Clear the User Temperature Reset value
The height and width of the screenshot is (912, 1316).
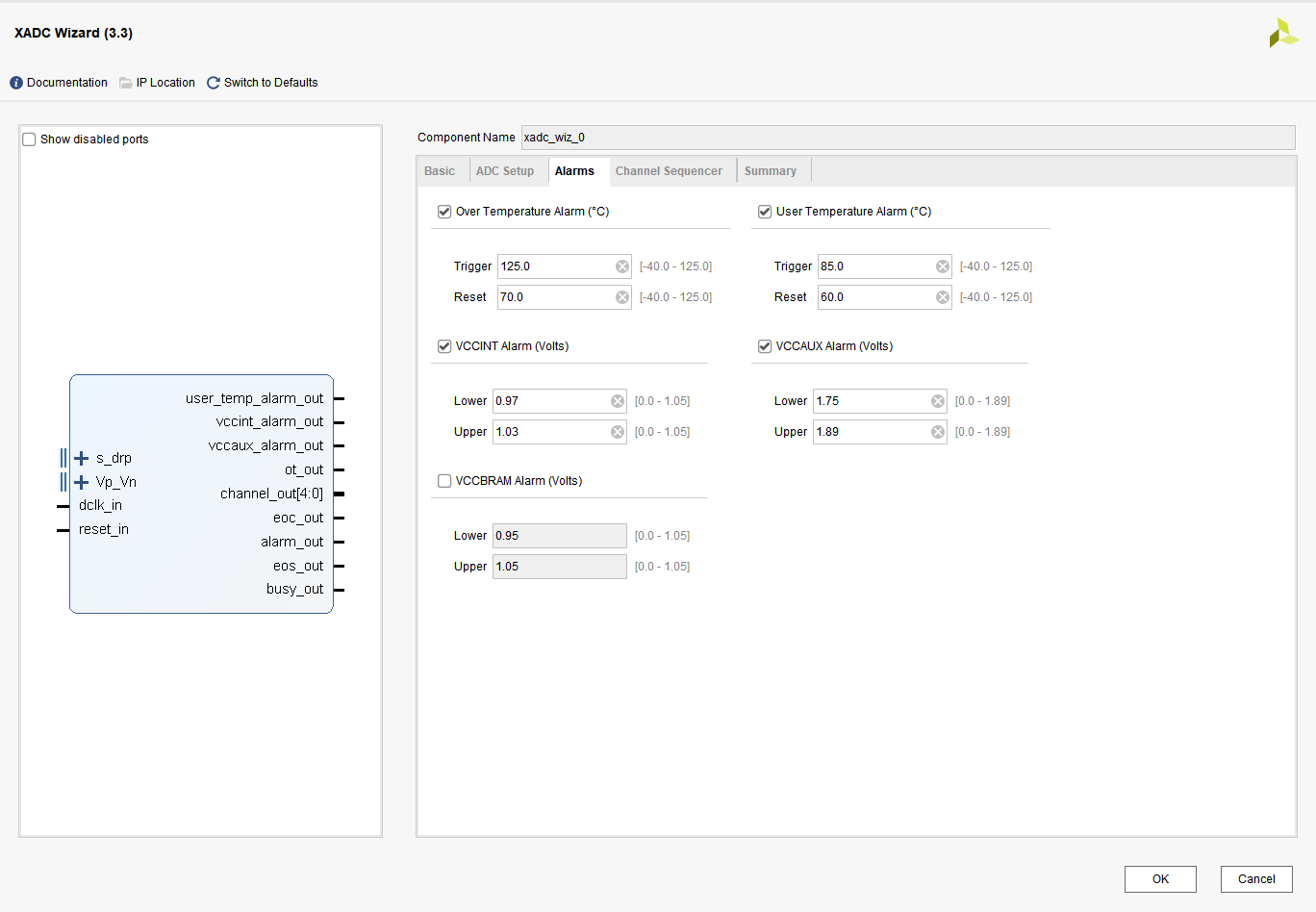pyautogui.click(x=943, y=297)
